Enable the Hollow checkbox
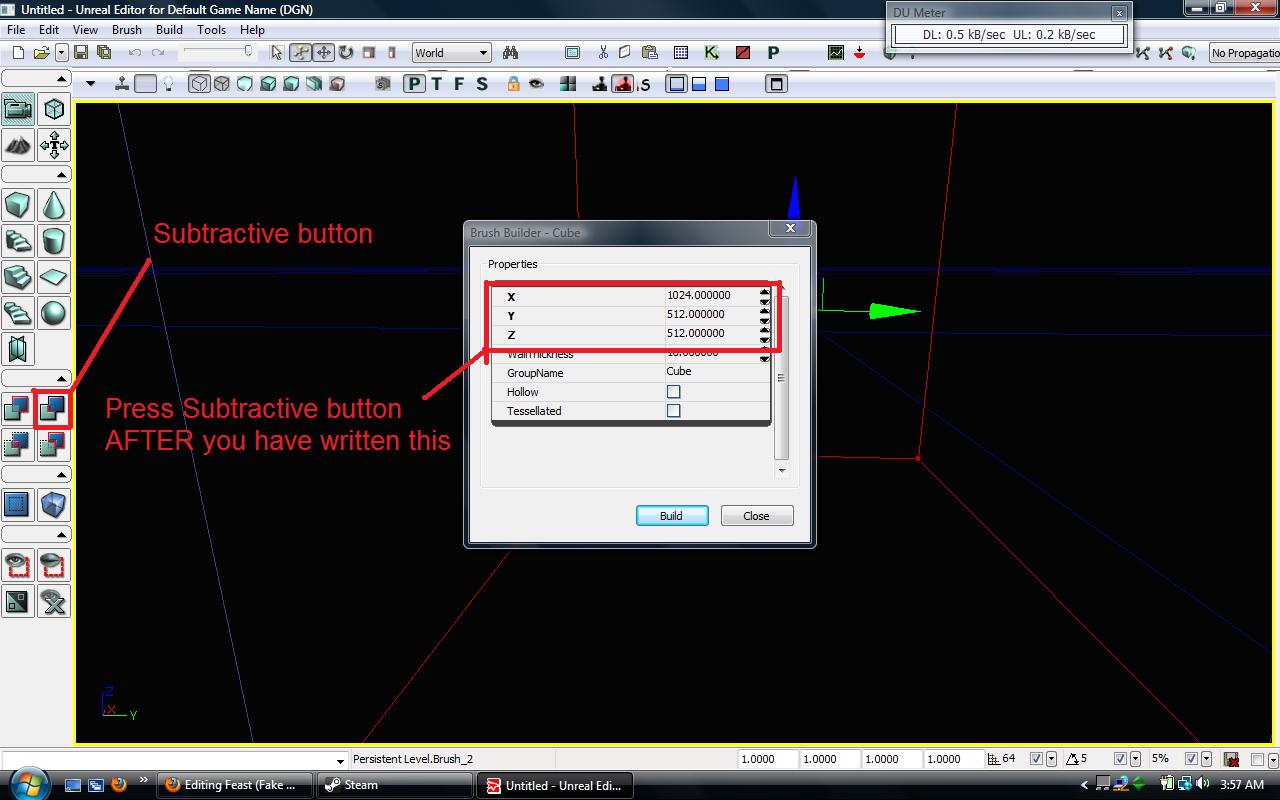Screen dimensions: 1280x800 [x=673, y=392]
